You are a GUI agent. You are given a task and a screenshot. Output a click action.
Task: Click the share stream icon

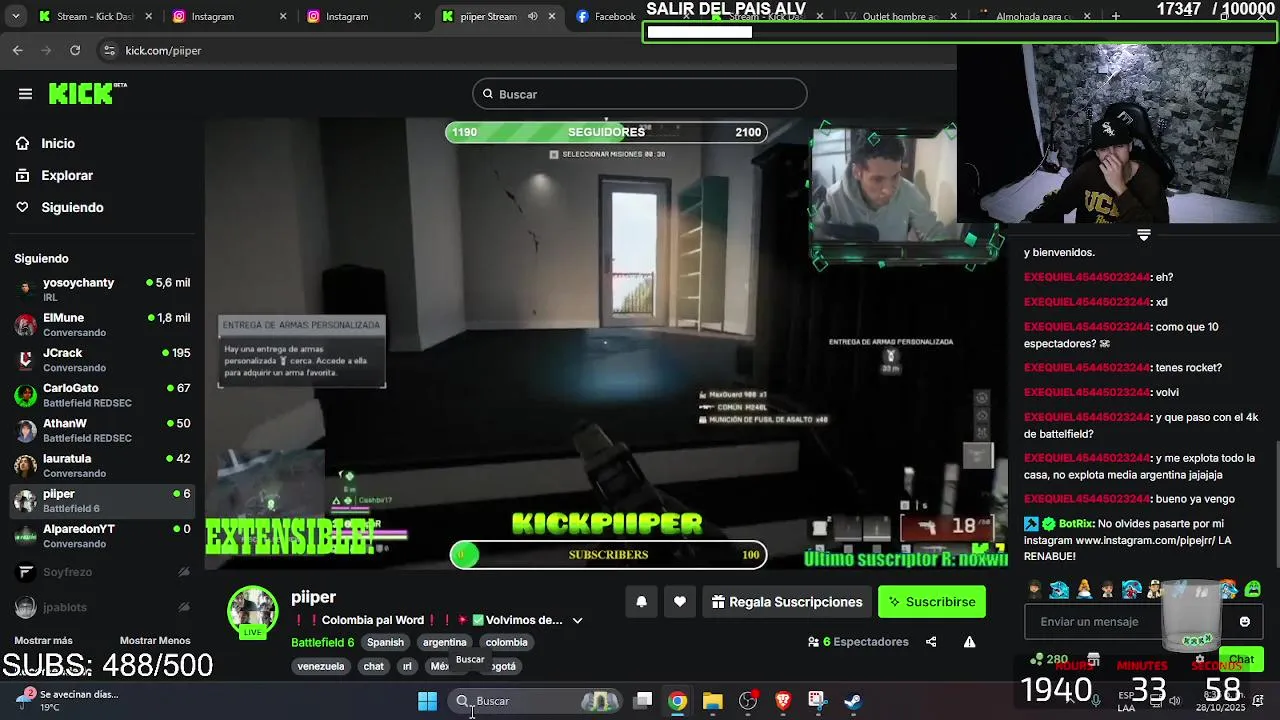point(931,642)
